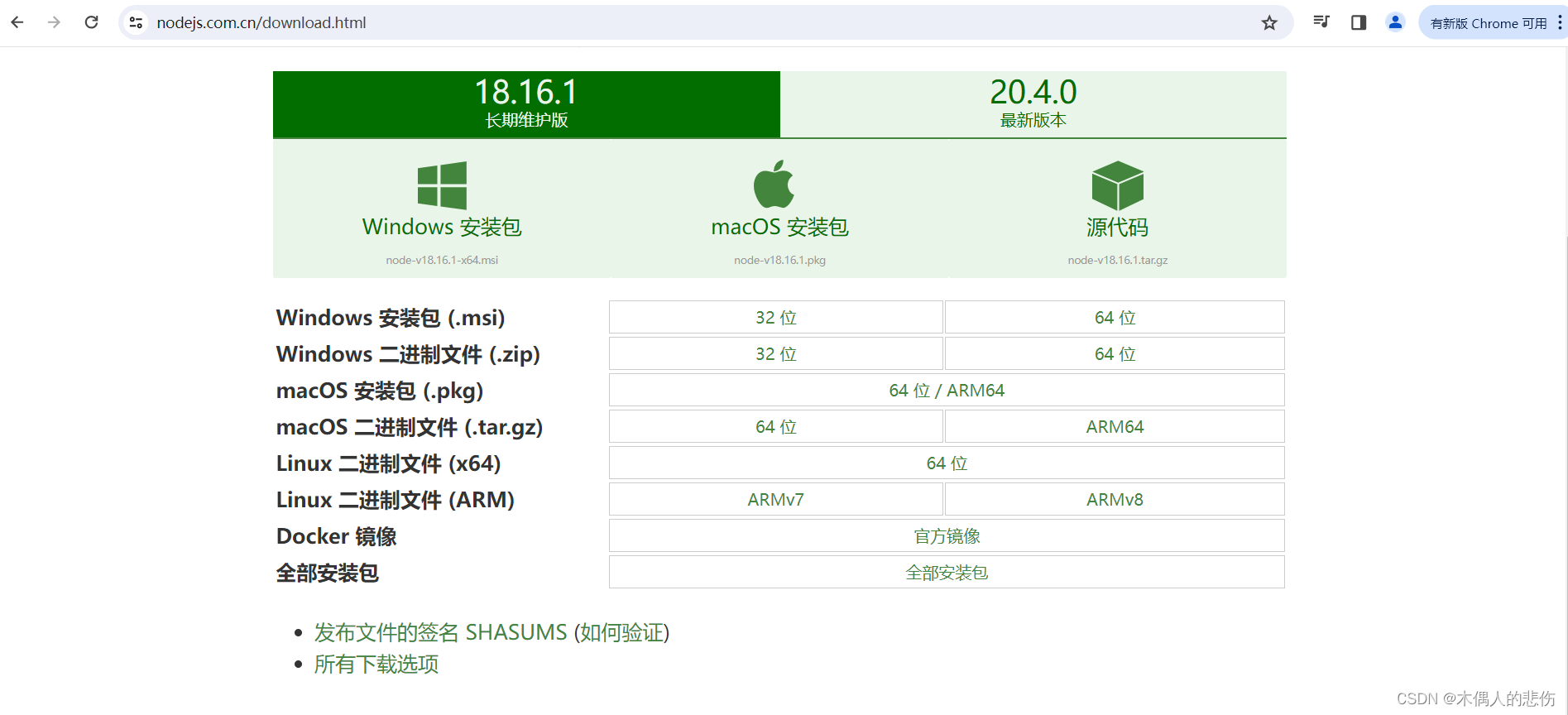Viewport: 1568px width, 715px height.
Task: Reload the page with refresh icon
Action: pyautogui.click(x=92, y=22)
